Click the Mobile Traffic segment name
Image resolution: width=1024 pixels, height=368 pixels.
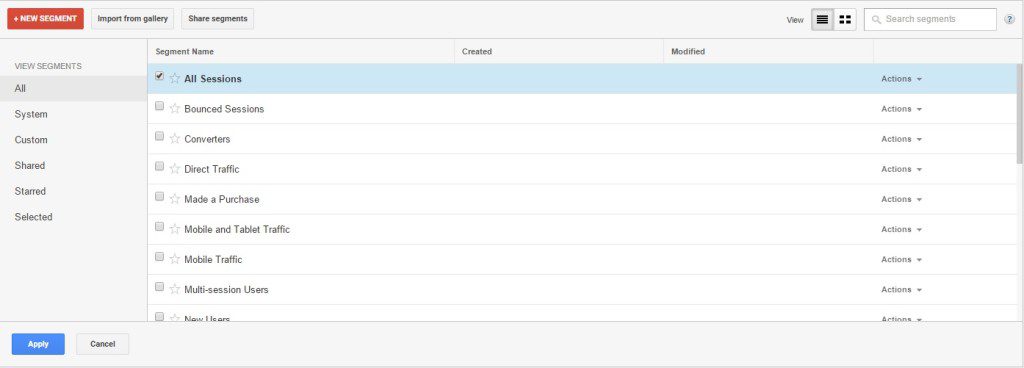pyautogui.click(x=213, y=259)
